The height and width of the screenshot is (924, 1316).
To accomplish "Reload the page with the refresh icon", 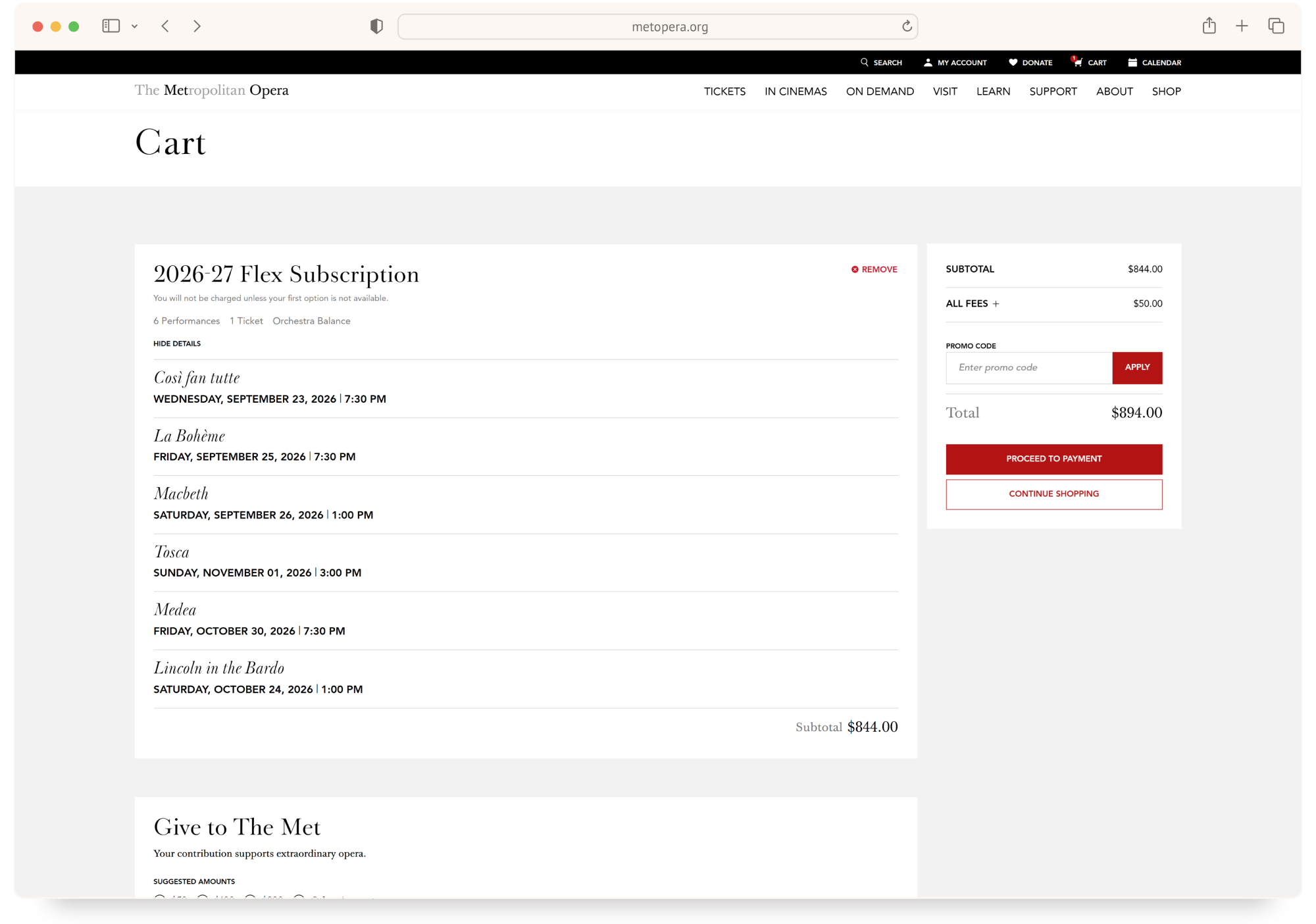I will pos(907,26).
